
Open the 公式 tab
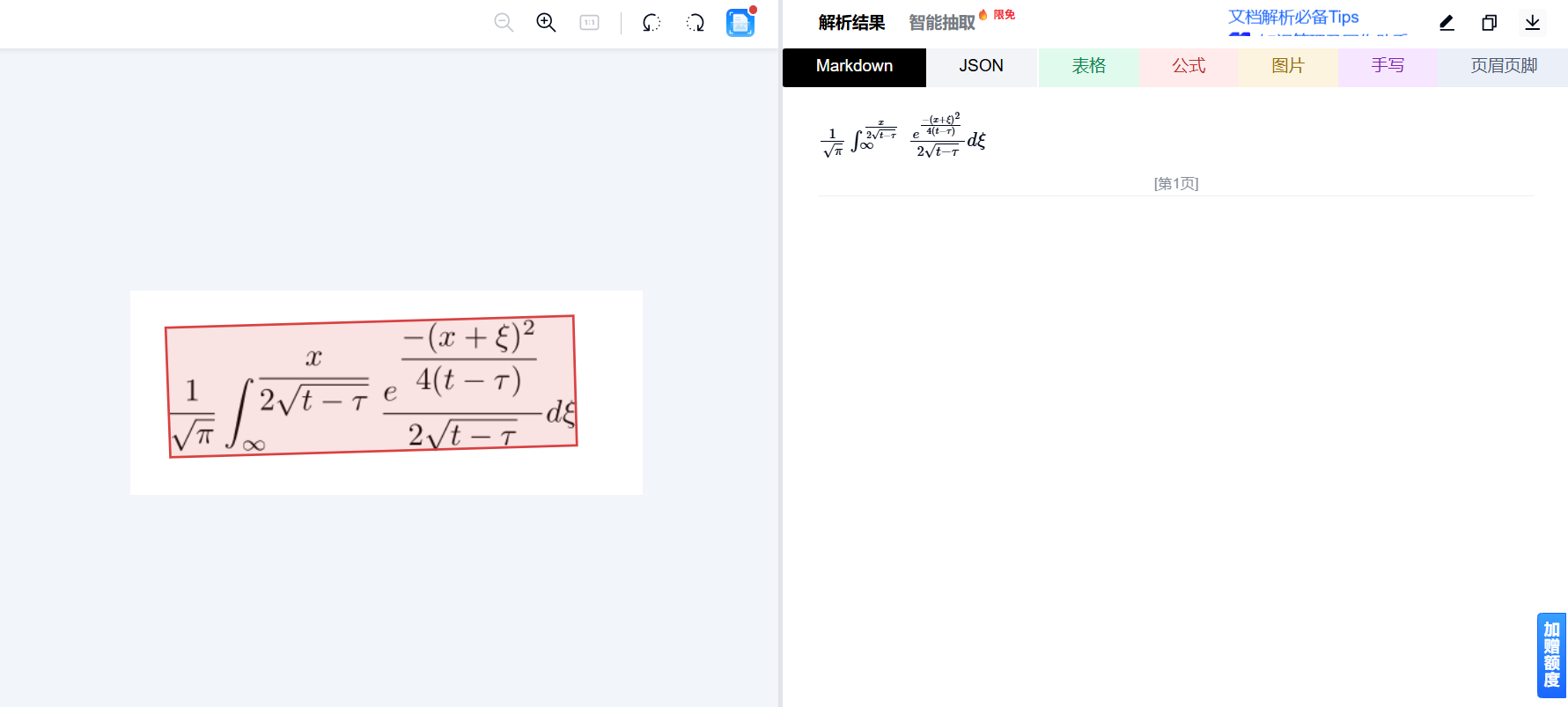(1189, 67)
